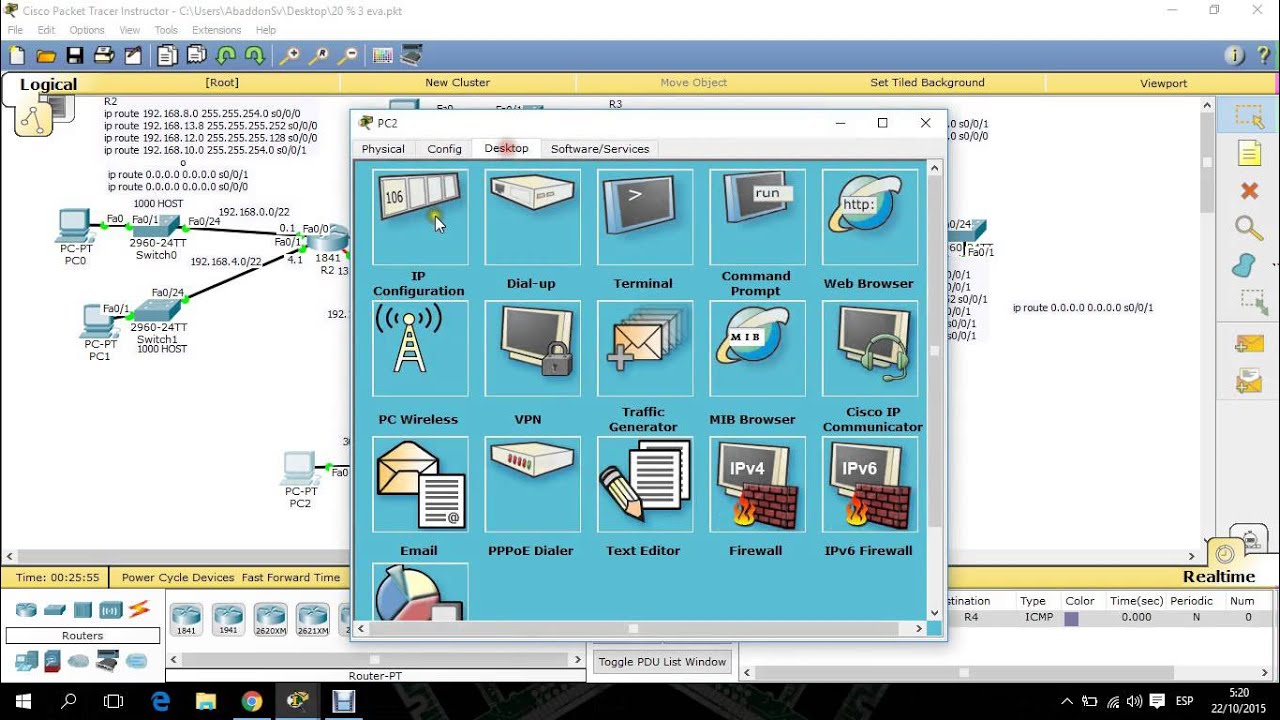The height and width of the screenshot is (720, 1280).
Task: Save the file with floppy icon
Action: 75,56
